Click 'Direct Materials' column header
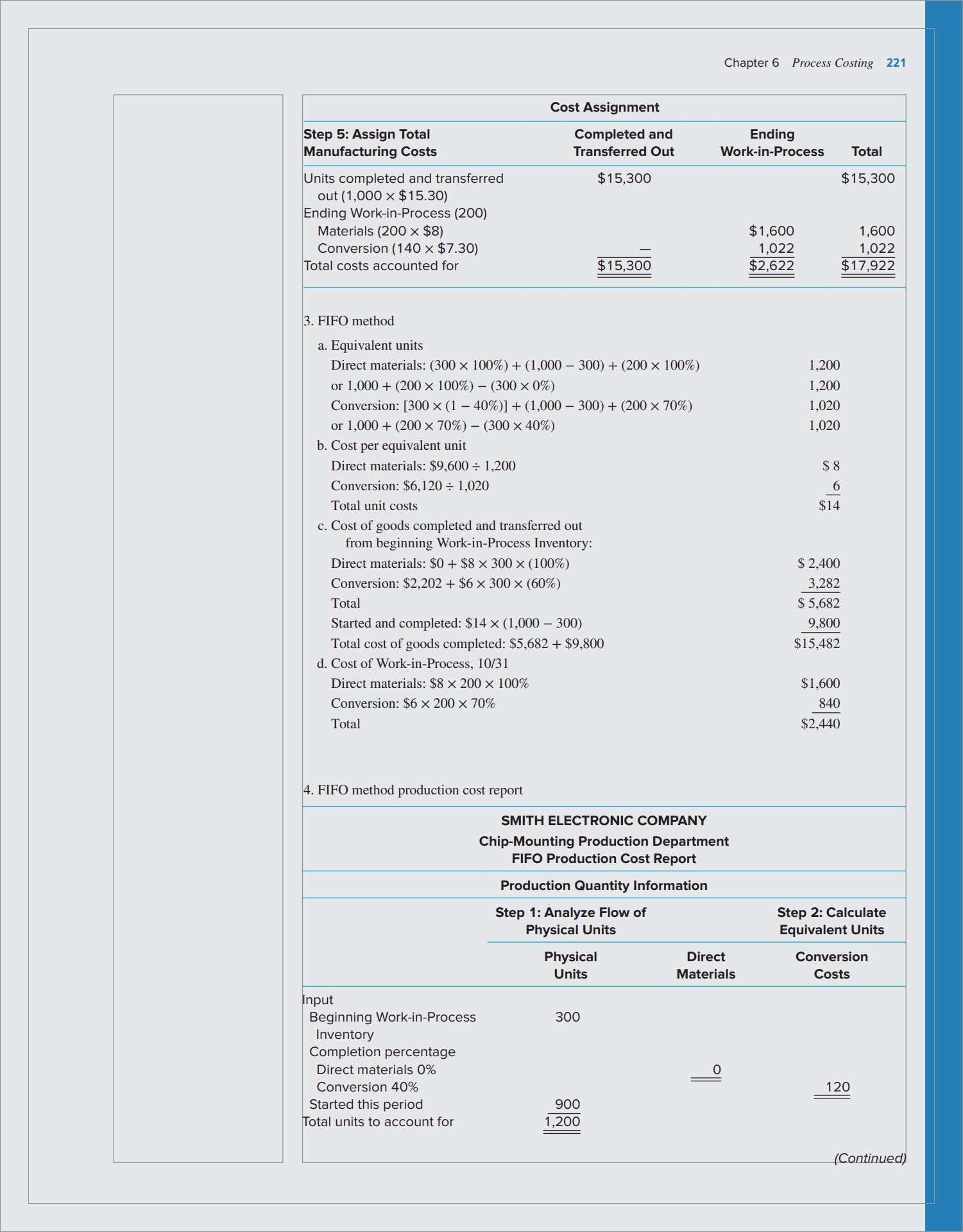This screenshot has height=1232, width=963. [x=706, y=965]
